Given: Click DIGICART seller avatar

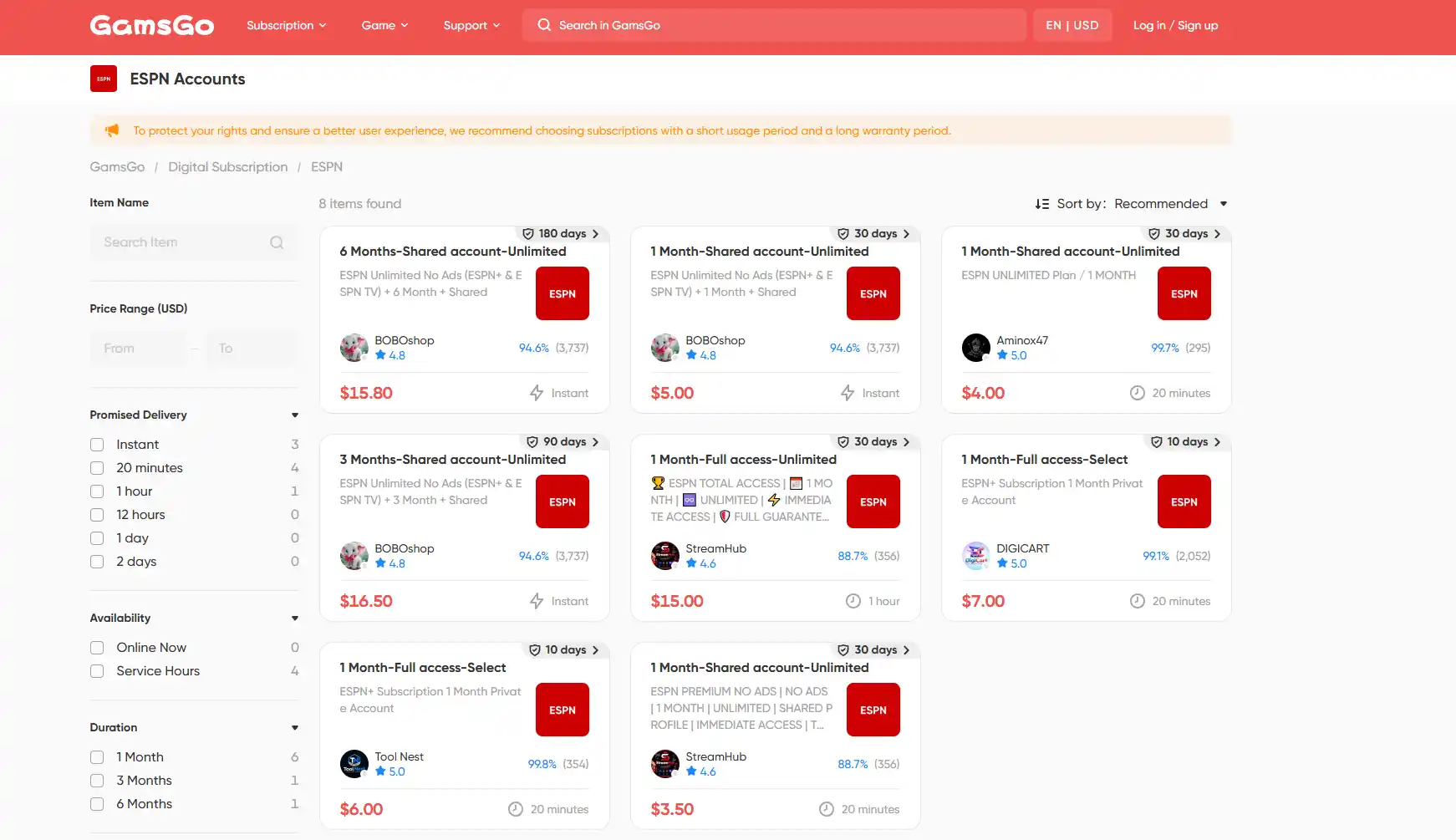Looking at the screenshot, I should 976,556.
